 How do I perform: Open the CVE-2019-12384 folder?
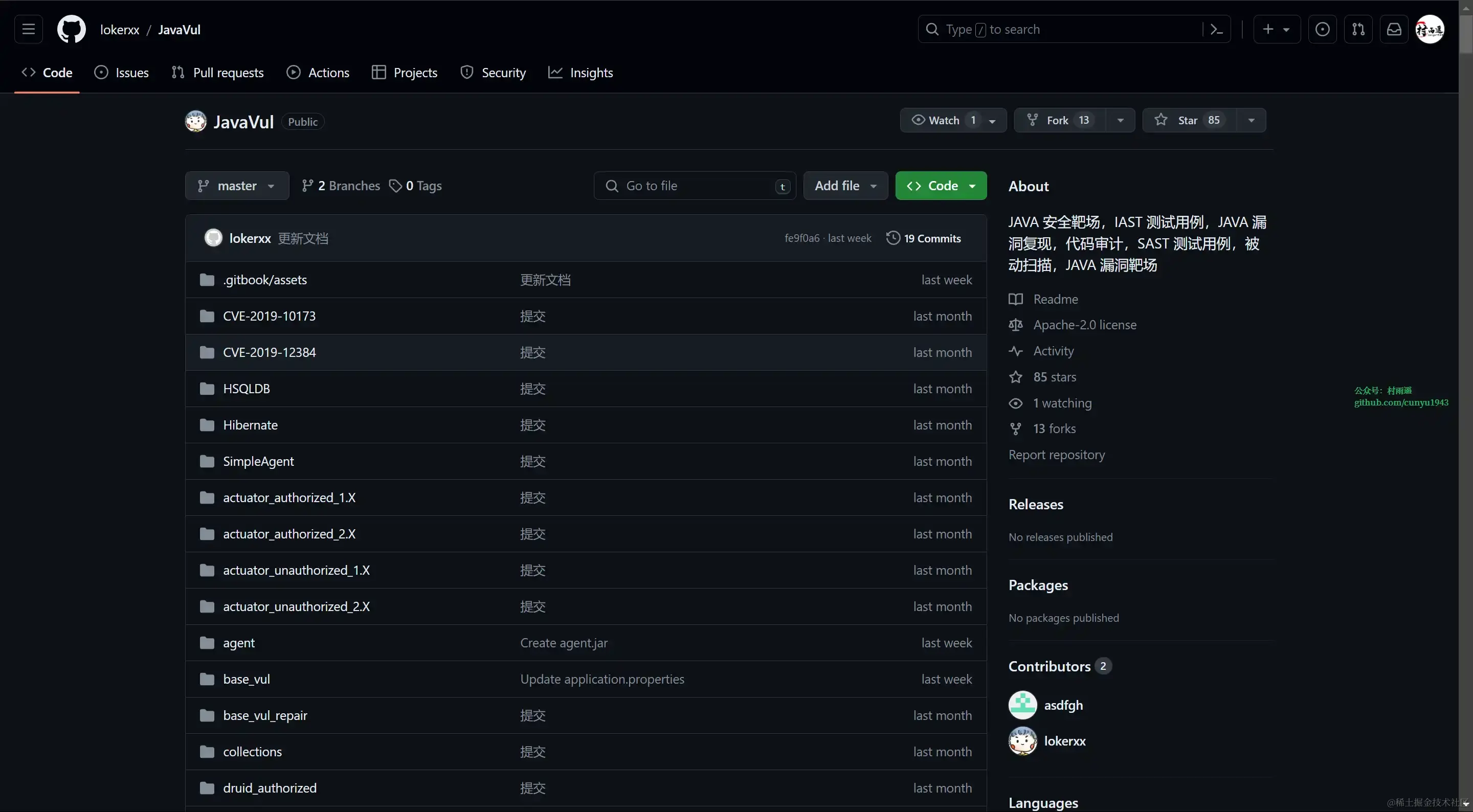270,352
